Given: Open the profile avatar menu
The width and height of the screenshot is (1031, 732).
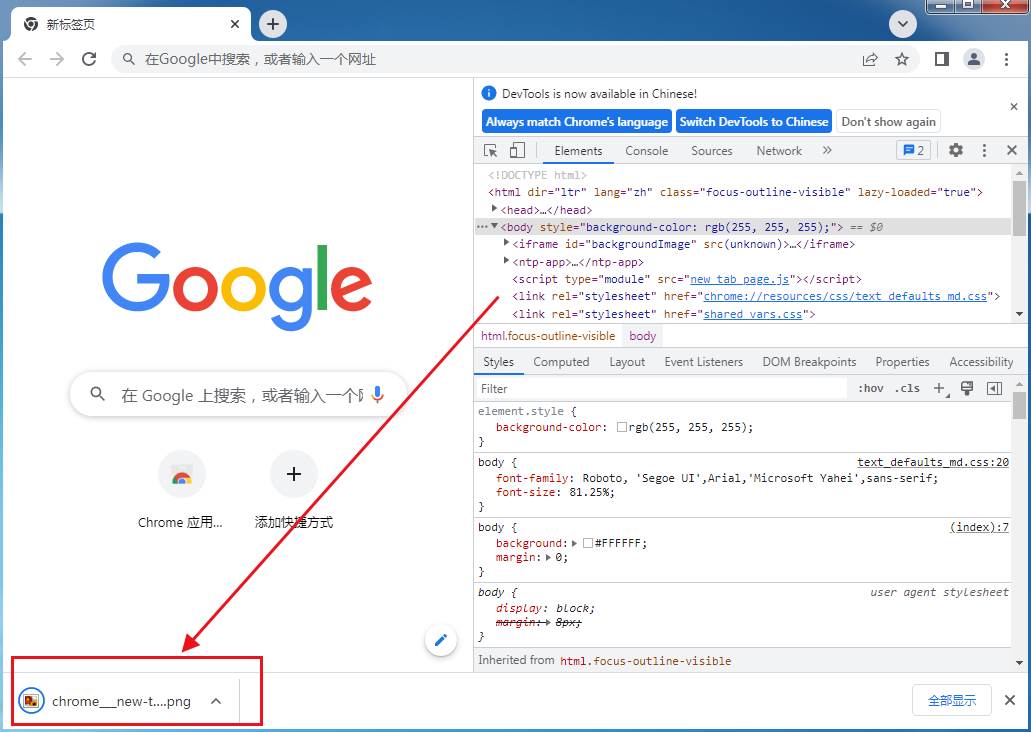Looking at the screenshot, I should click(974, 59).
